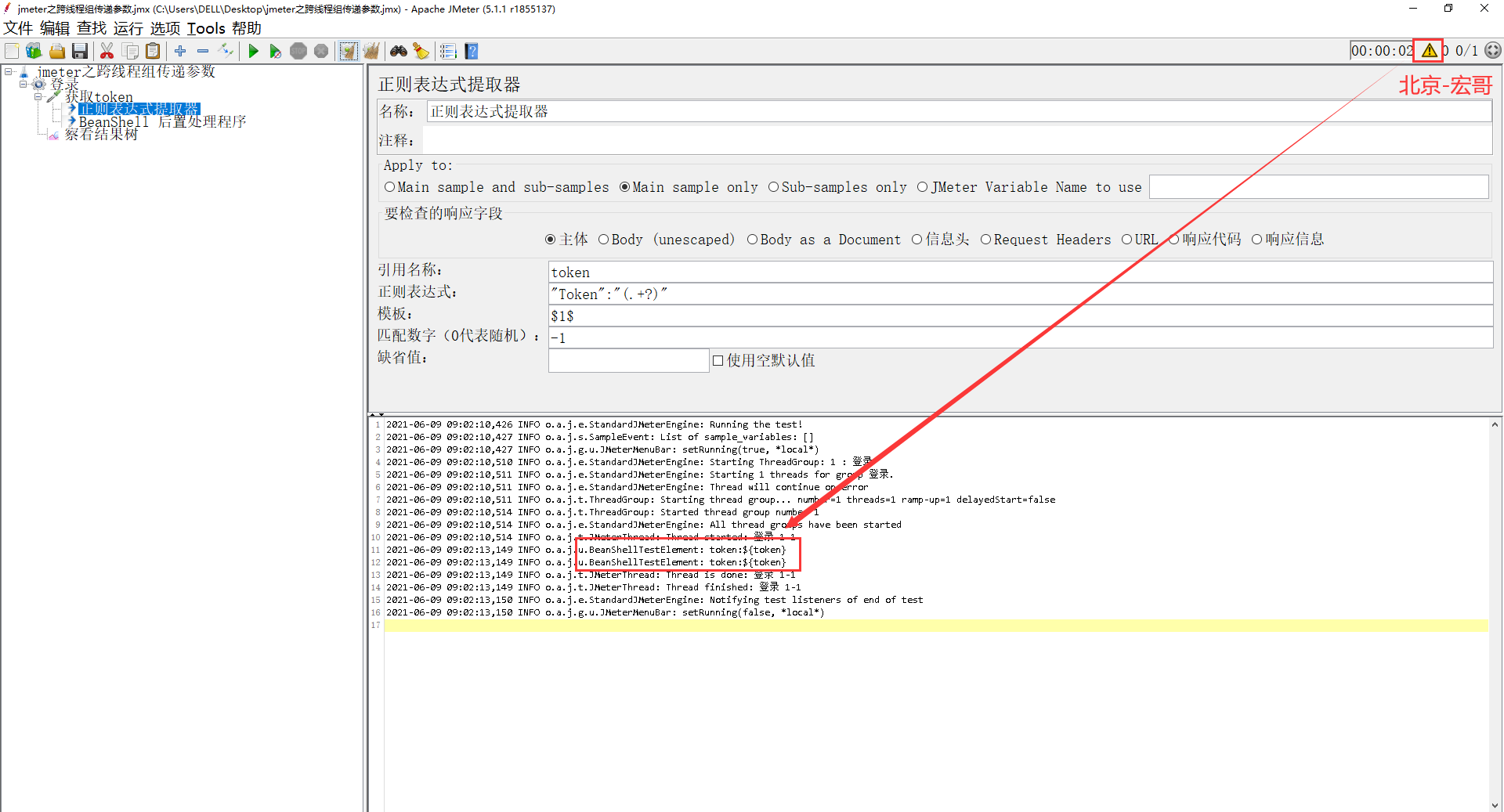Save the test plan
This screenshot has height=812, width=1504.
80,52
